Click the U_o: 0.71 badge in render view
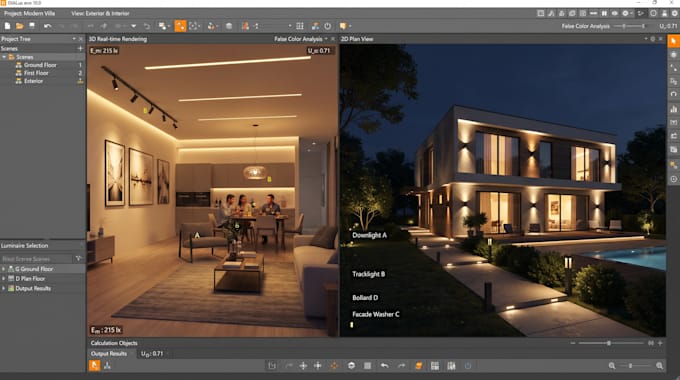Screen dimensions: 680x380 (x=319, y=51)
